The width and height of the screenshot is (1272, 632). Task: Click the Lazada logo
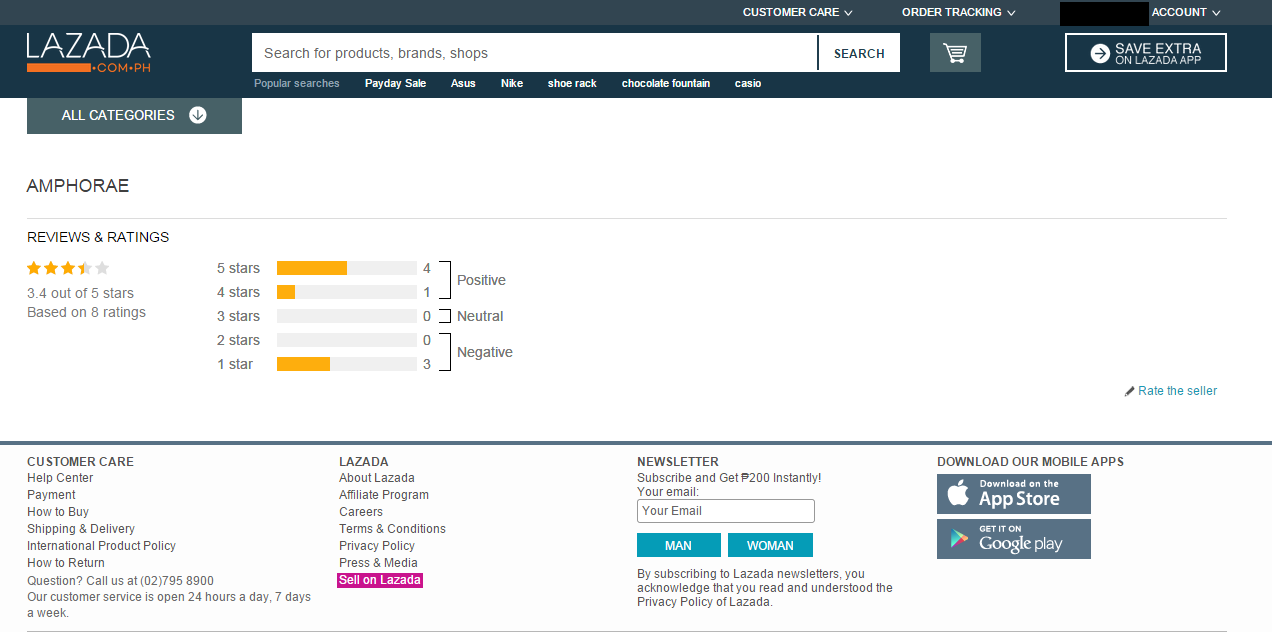pos(89,53)
